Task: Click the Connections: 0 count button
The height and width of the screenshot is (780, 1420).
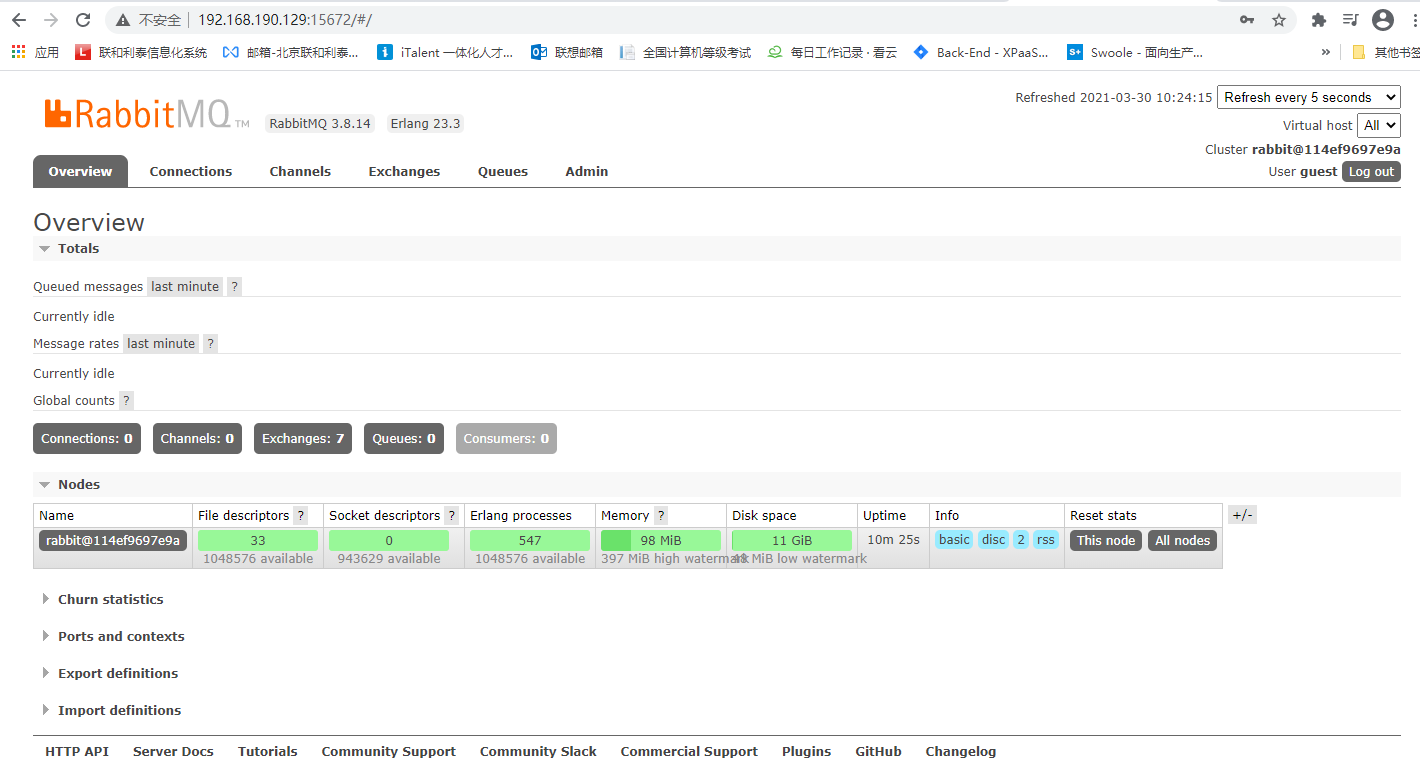Action: 87,439
